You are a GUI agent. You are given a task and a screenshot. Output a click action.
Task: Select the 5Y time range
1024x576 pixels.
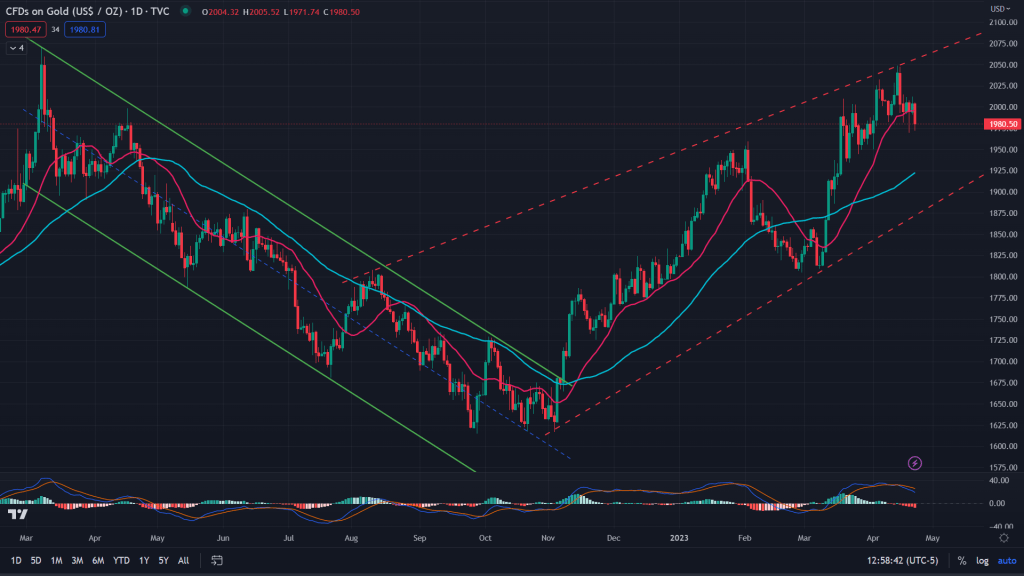click(x=164, y=561)
